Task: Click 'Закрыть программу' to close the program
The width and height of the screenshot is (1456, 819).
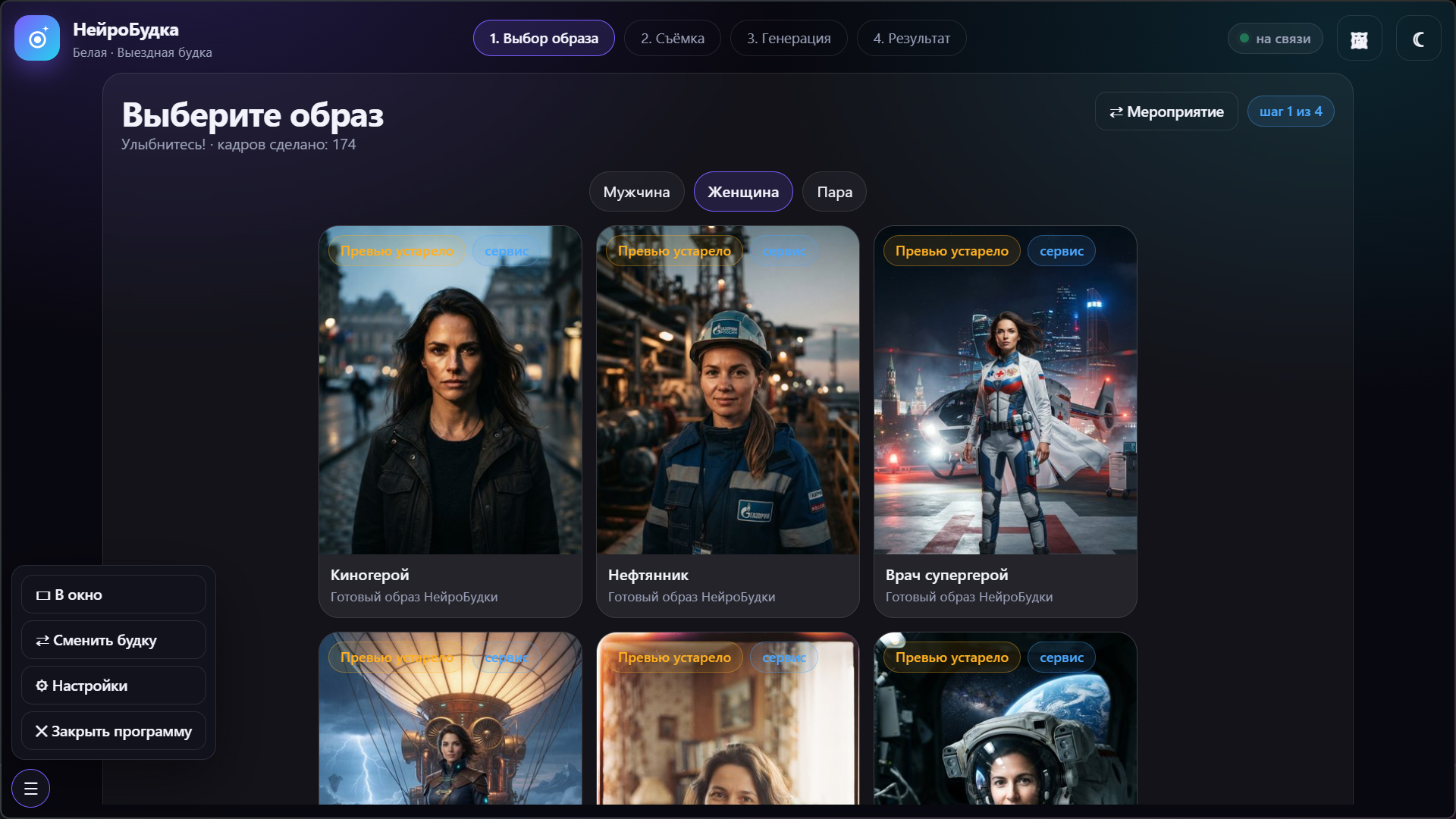Action: coord(114,731)
